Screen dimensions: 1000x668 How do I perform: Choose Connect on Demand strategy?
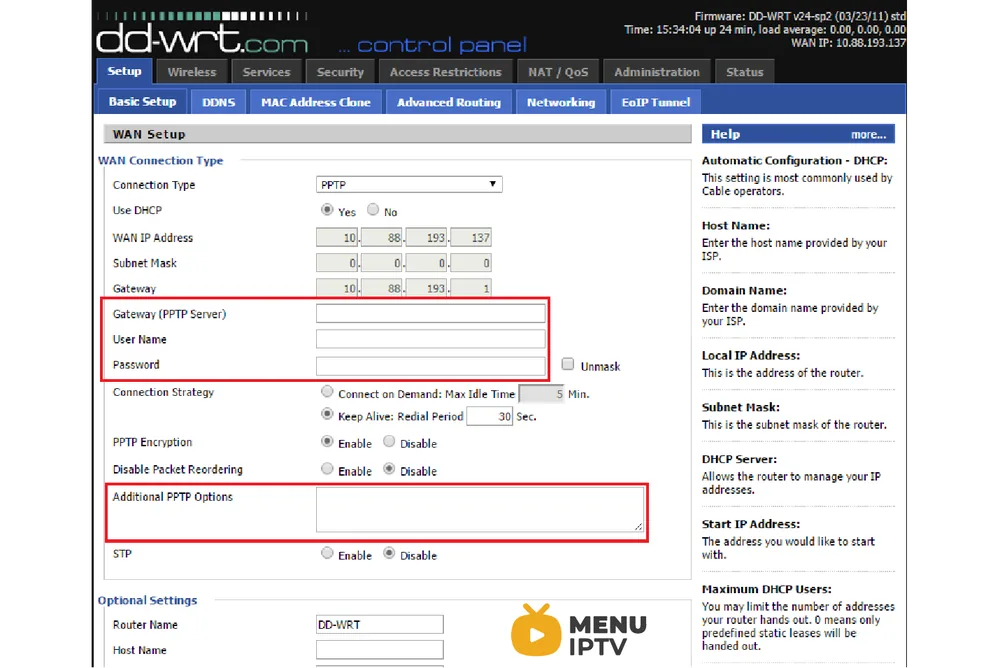point(327,391)
